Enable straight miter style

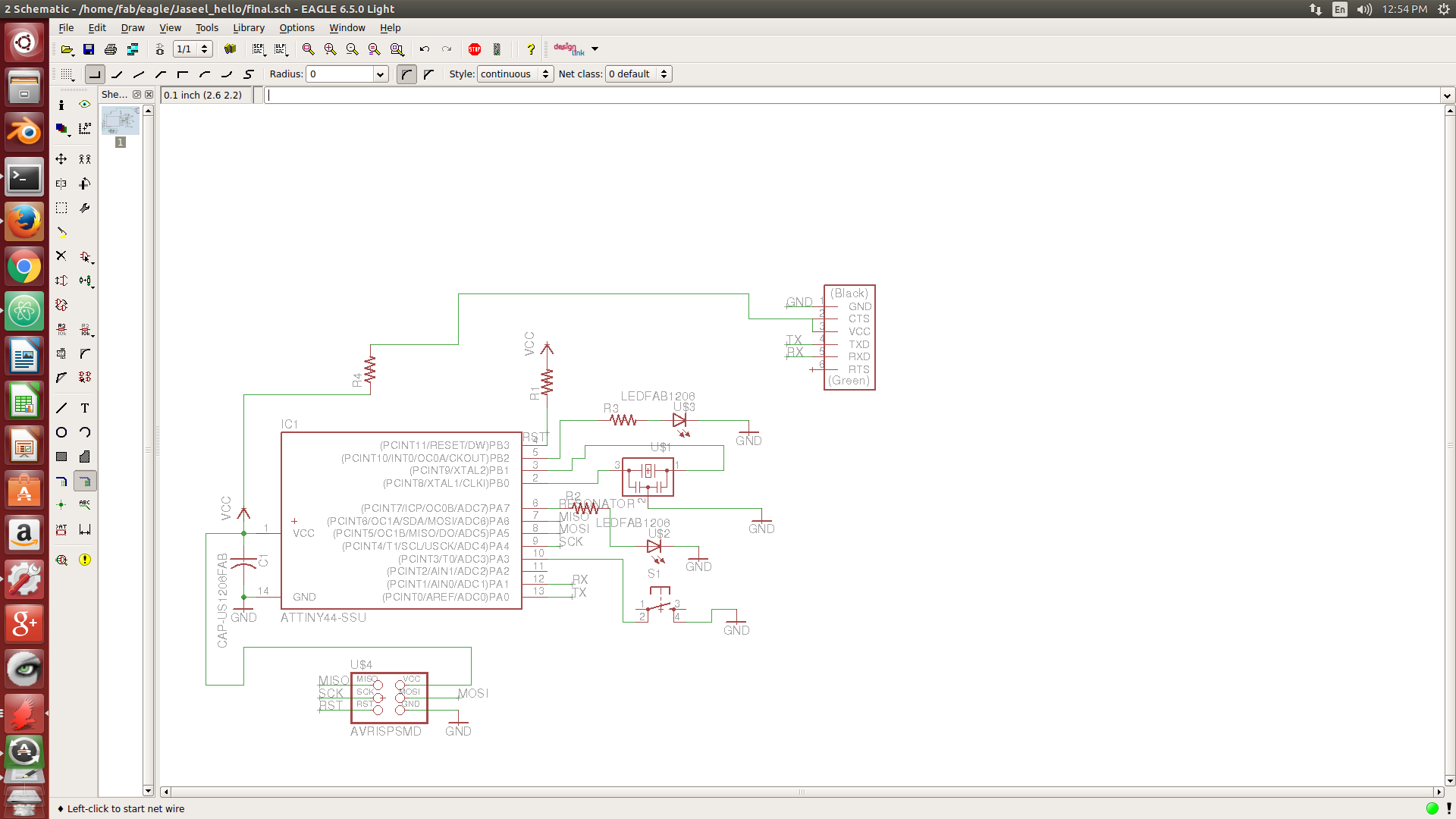click(429, 74)
